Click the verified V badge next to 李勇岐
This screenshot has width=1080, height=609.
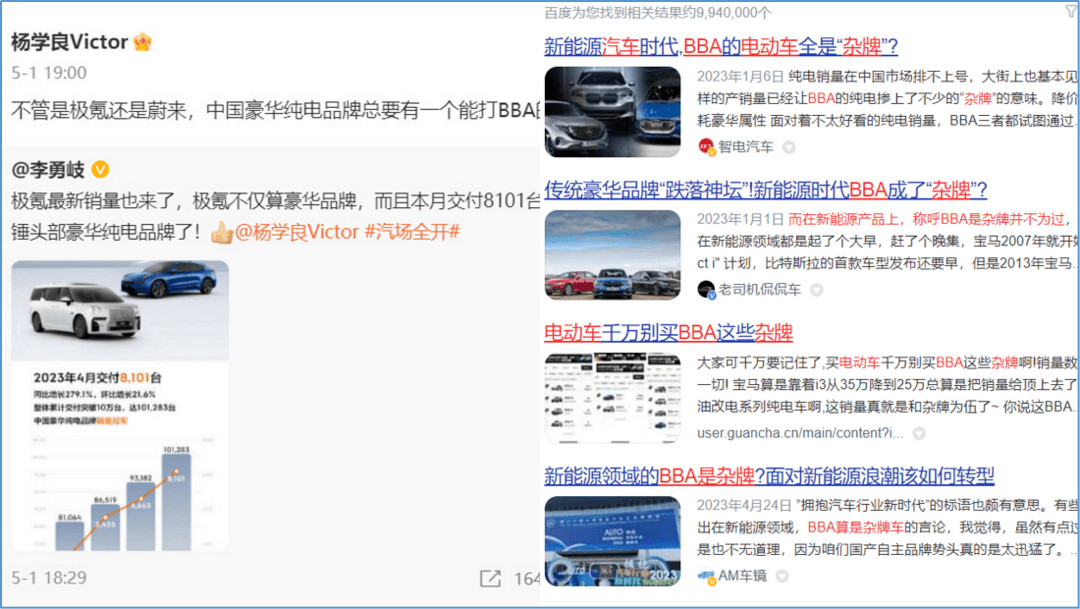(101, 169)
